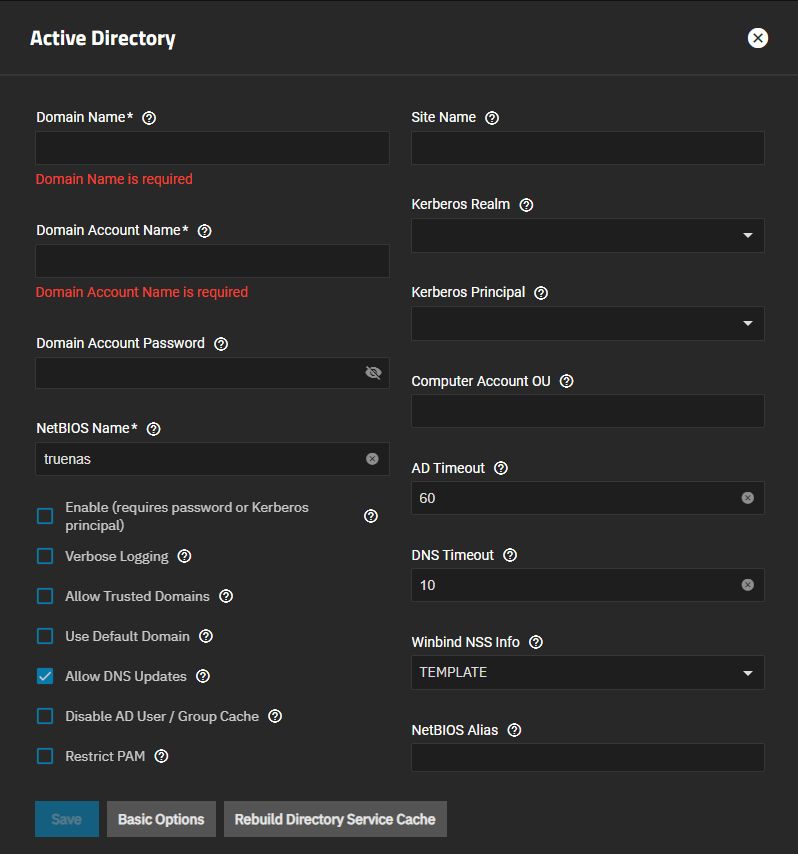Expand the Kerberos Principal dropdown
Image resolution: width=798 pixels, height=854 pixels.
click(588, 323)
